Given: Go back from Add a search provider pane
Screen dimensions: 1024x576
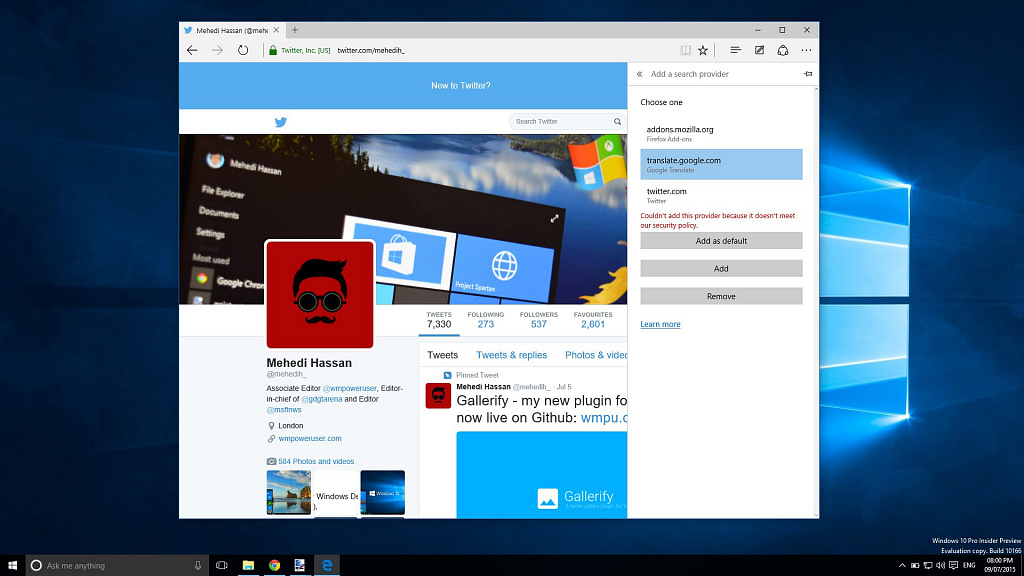Looking at the screenshot, I should [x=639, y=74].
